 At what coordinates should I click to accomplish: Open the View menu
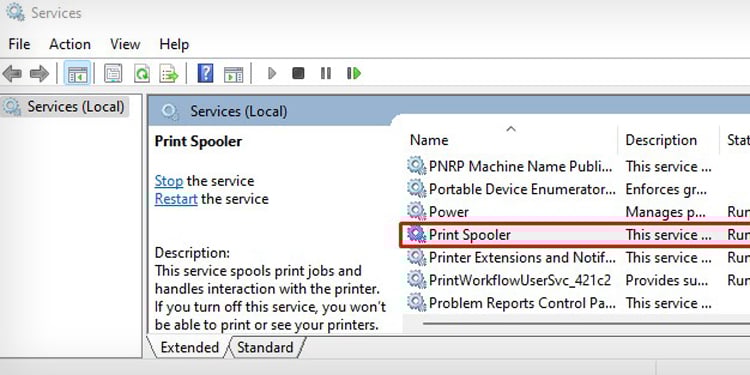point(125,44)
